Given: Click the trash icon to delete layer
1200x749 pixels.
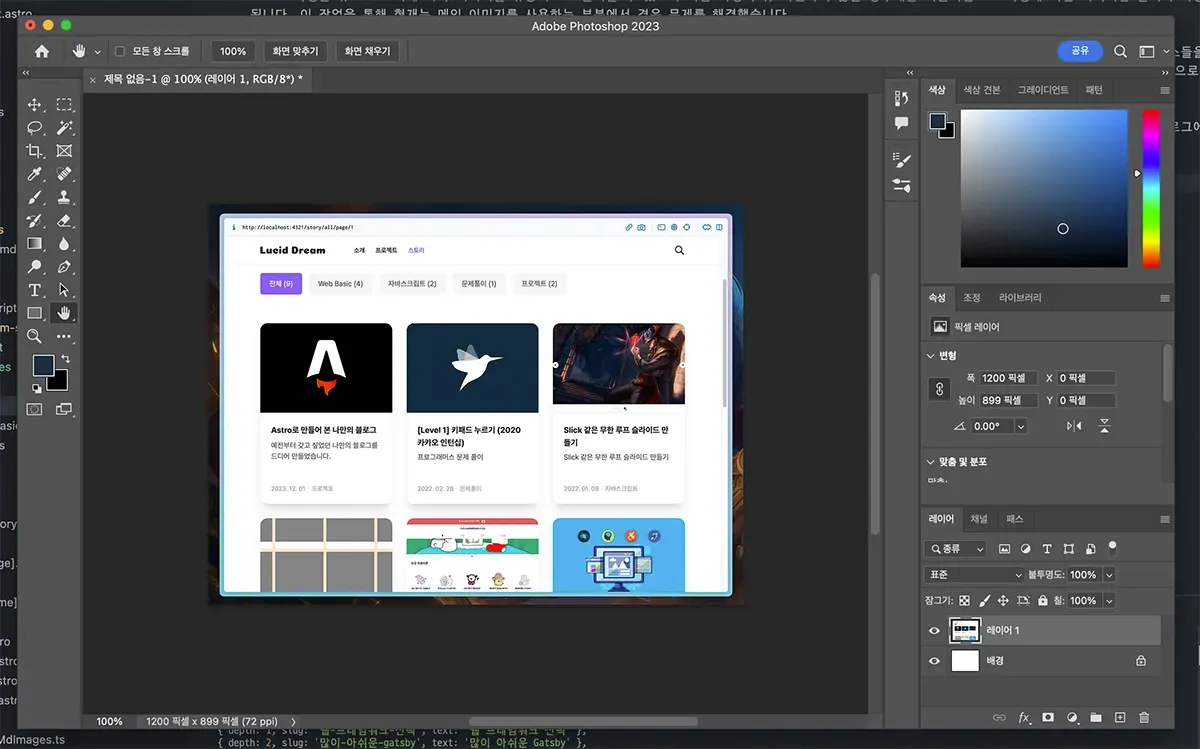Looking at the screenshot, I should 1144,718.
